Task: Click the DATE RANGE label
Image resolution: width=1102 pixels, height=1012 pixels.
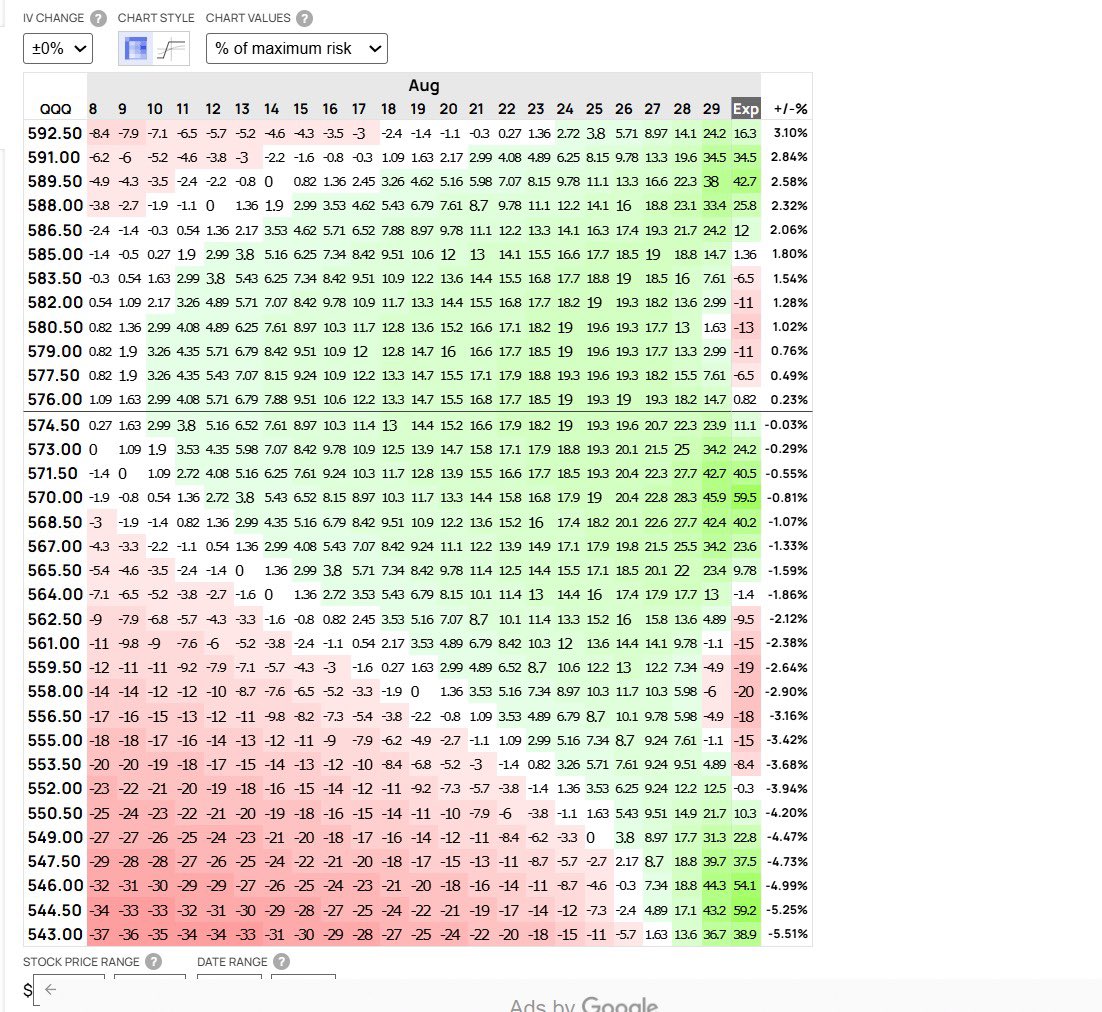Action: click(x=232, y=962)
